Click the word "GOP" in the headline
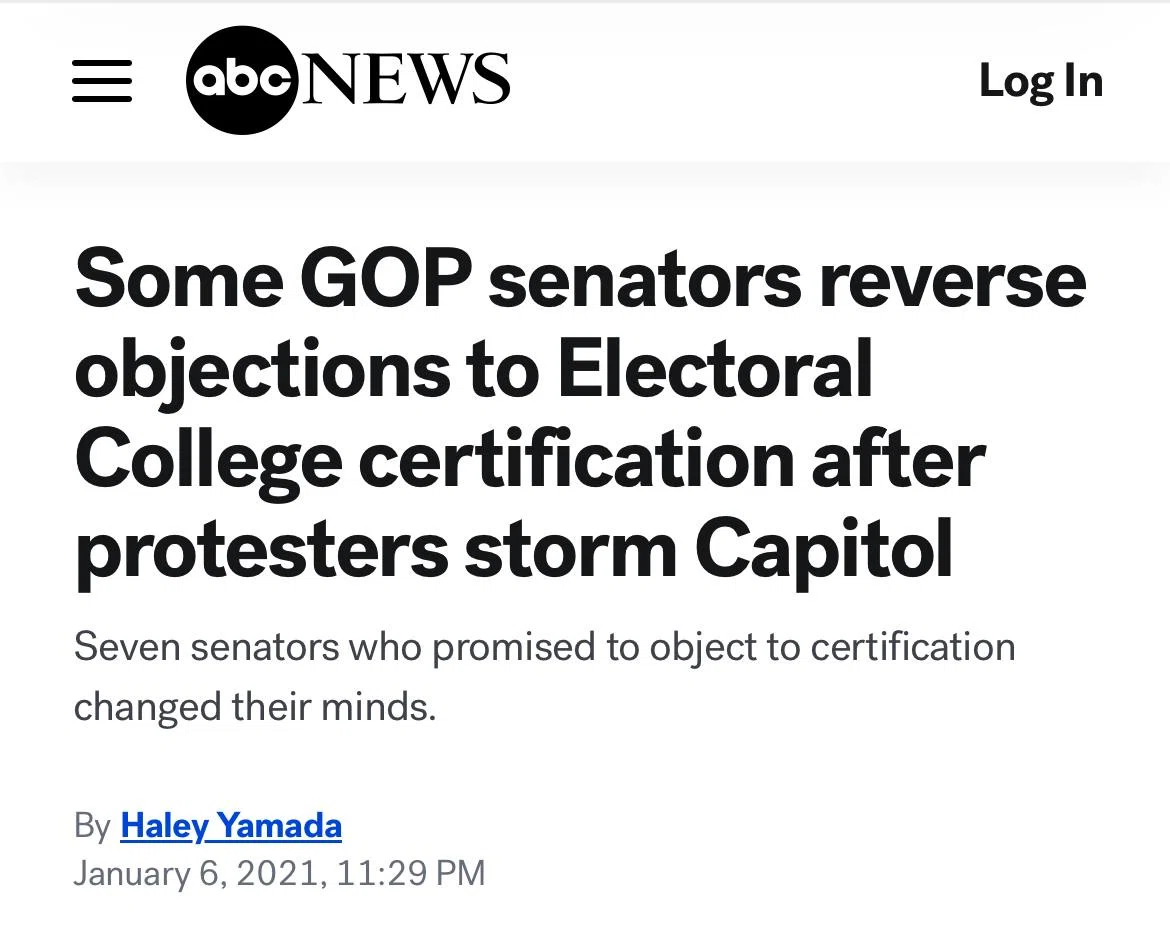The width and height of the screenshot is (1170, 937). click(x=387, y=278)
